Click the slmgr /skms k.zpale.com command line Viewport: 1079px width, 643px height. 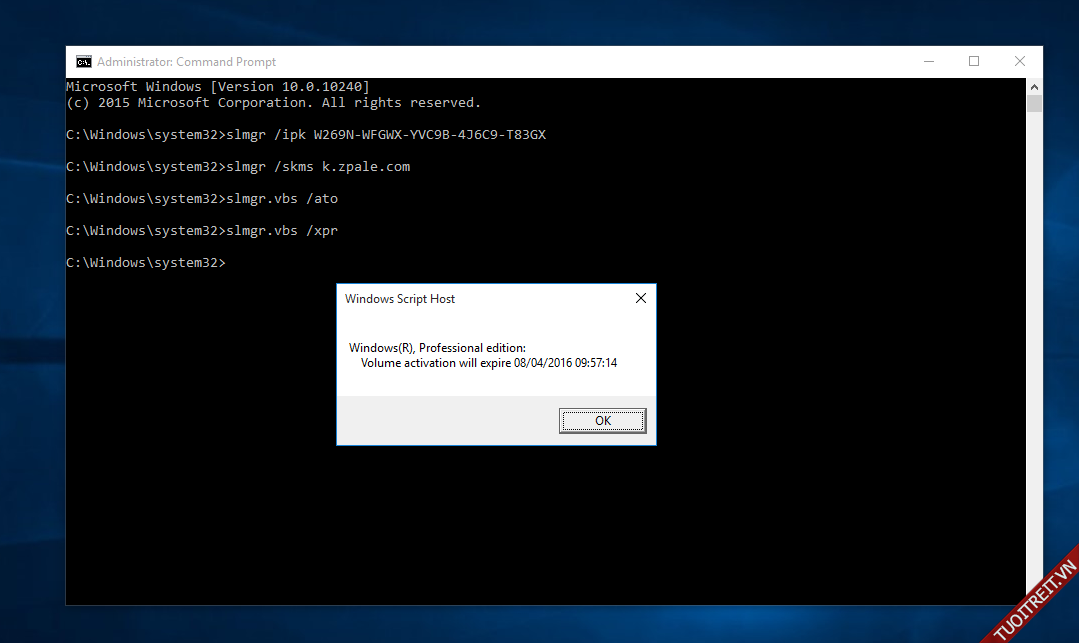pos(238,167)
